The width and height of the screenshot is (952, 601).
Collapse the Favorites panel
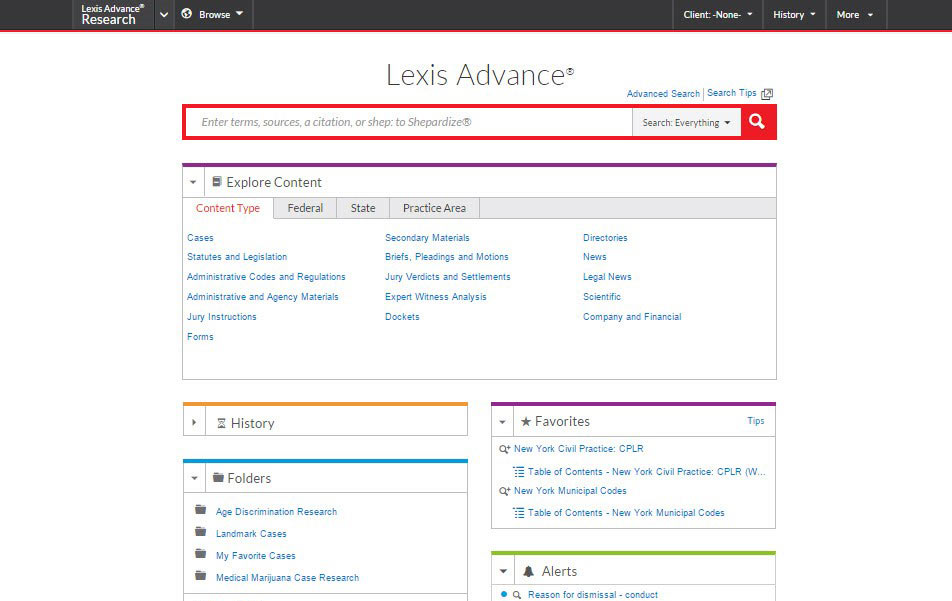click(502, 422)
